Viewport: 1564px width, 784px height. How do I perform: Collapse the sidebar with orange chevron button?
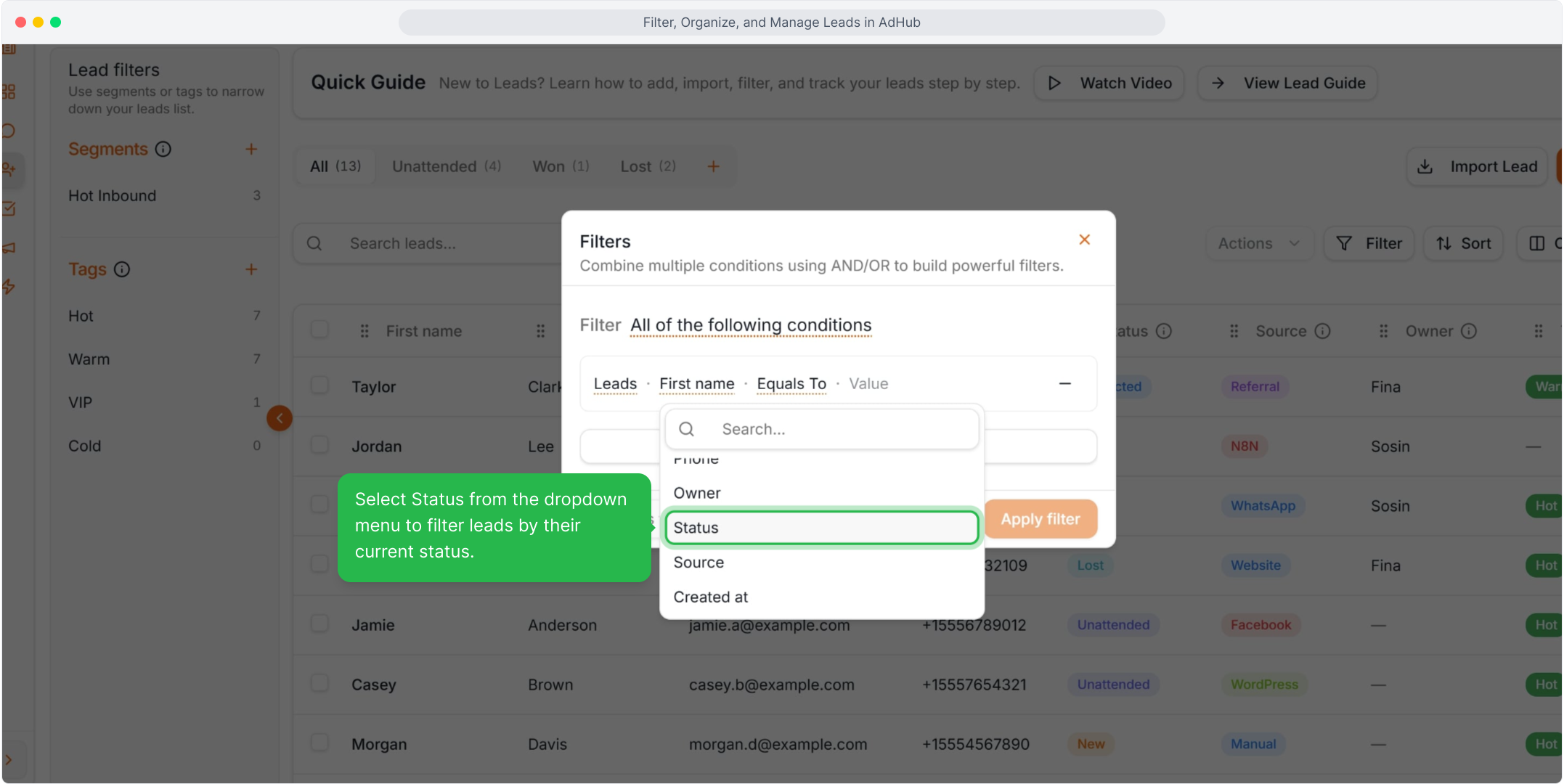(280, 418)
